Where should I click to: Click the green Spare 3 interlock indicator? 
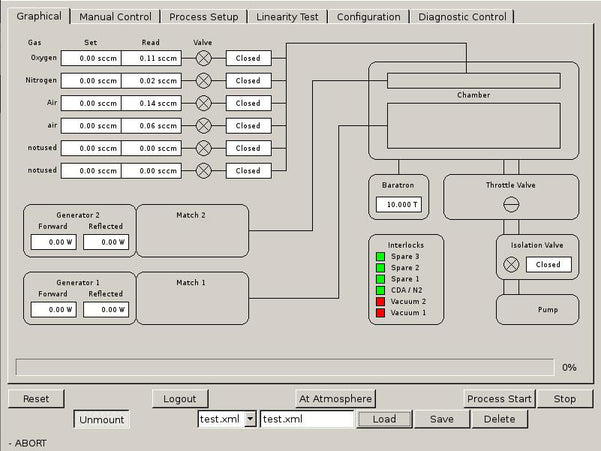coord(380,257)
